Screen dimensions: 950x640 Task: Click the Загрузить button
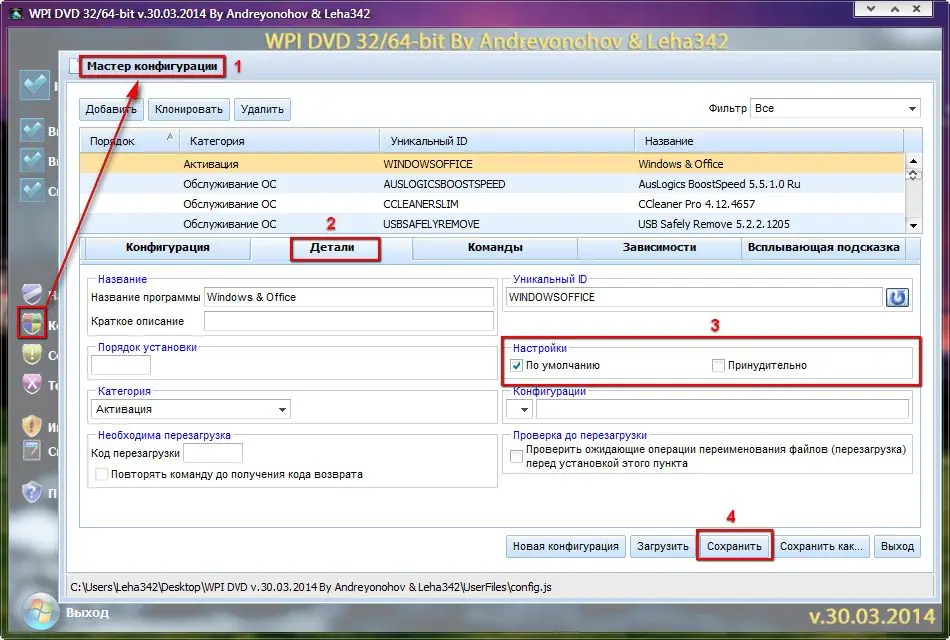[x=663, y=546]
